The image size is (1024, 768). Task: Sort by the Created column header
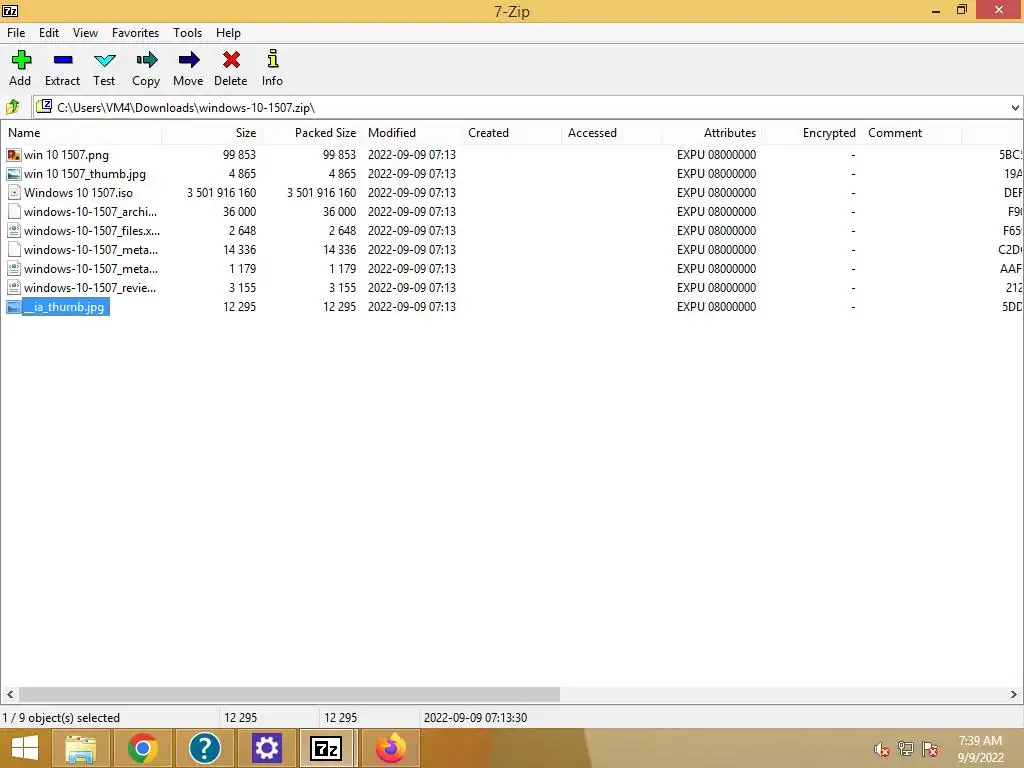pyautogui.click(x=511, y=133)
